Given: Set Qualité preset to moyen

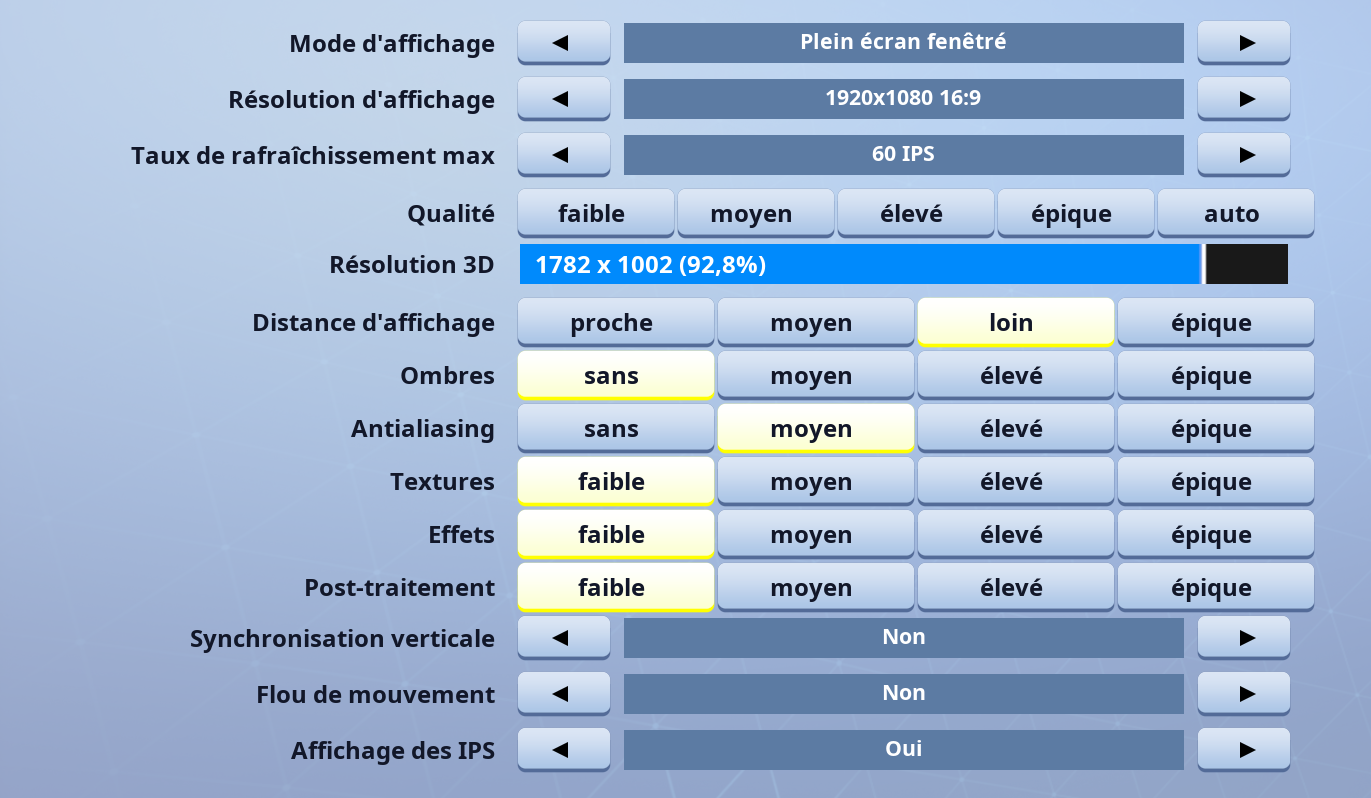Looking at the screenshot, I should pyautogui.click(x=756, y=213).
